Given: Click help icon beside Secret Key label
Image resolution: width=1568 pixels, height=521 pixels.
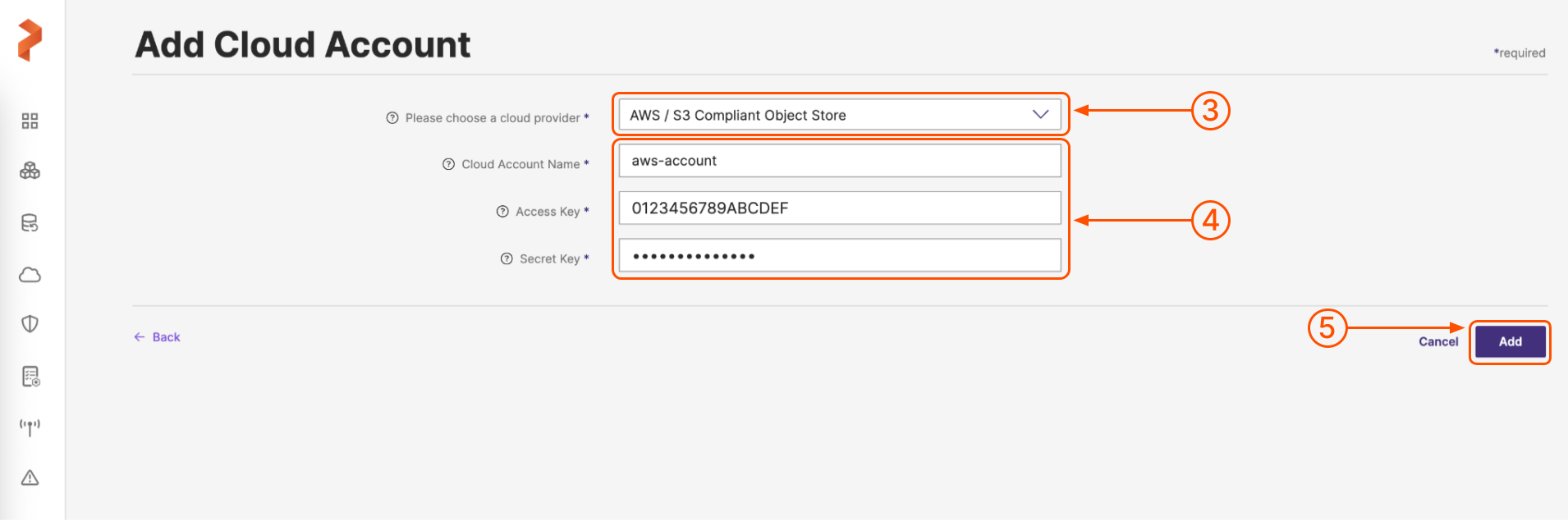Looking at the screenshot, I should [x=507, y=258].
